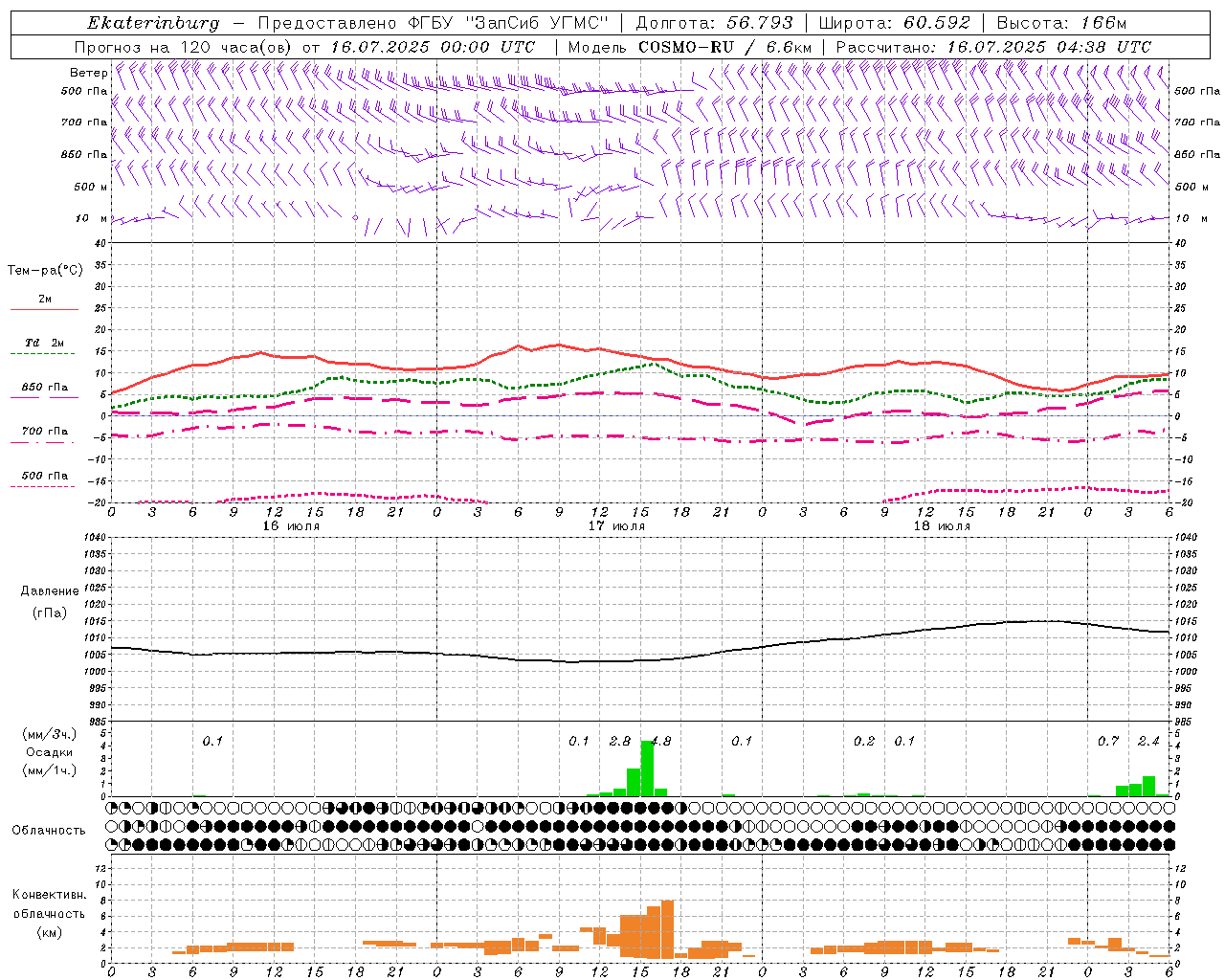Click the Td 2м dew point legend entry
Image resolution: width=1225 pixels, height=980 pixels.
pos(45,343)
